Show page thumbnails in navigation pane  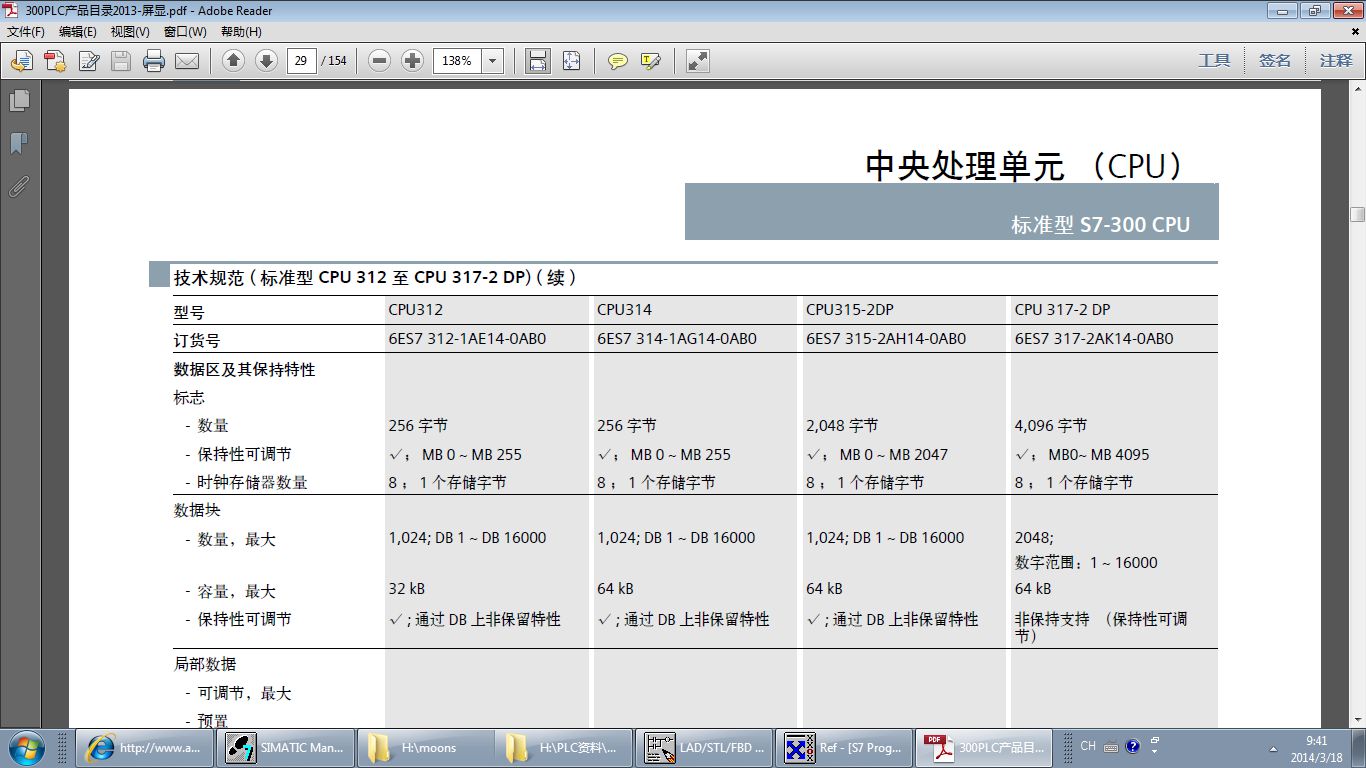pos(19,101)
